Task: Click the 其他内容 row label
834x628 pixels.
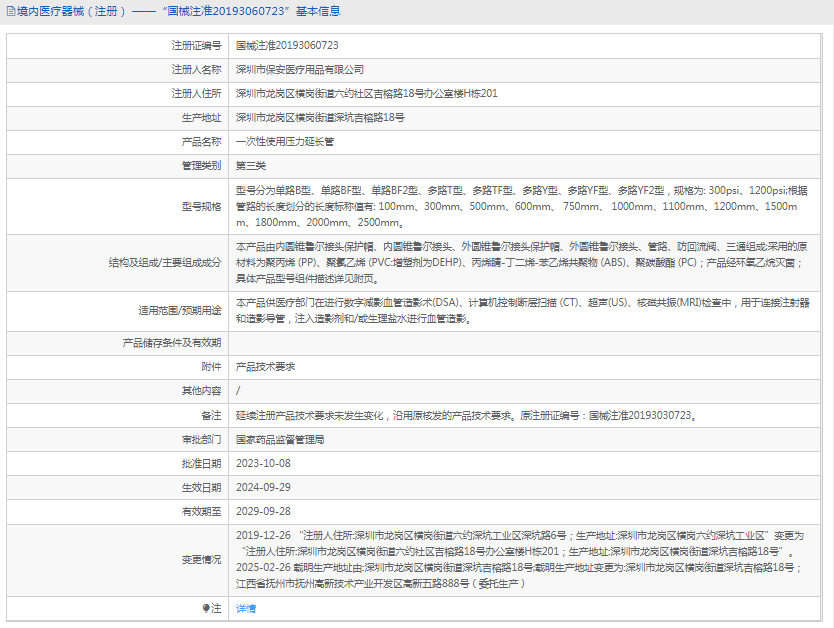Action: coord(202,391)
